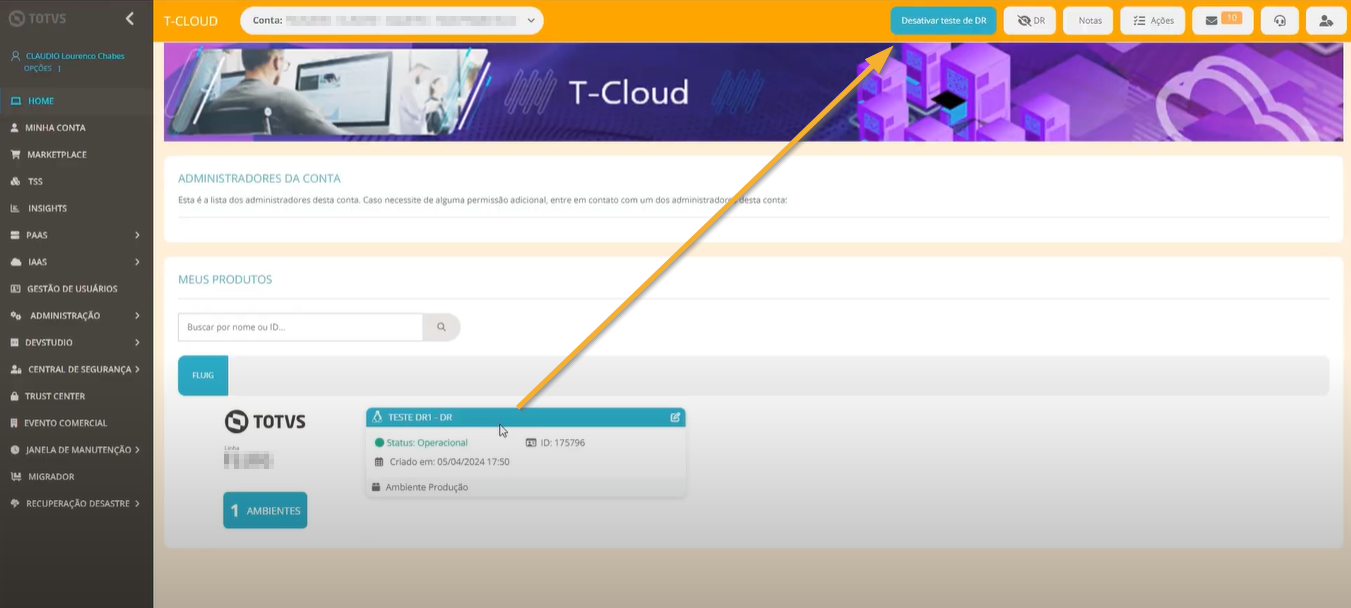Expand the PAAS submenu

tap(137, 235)
